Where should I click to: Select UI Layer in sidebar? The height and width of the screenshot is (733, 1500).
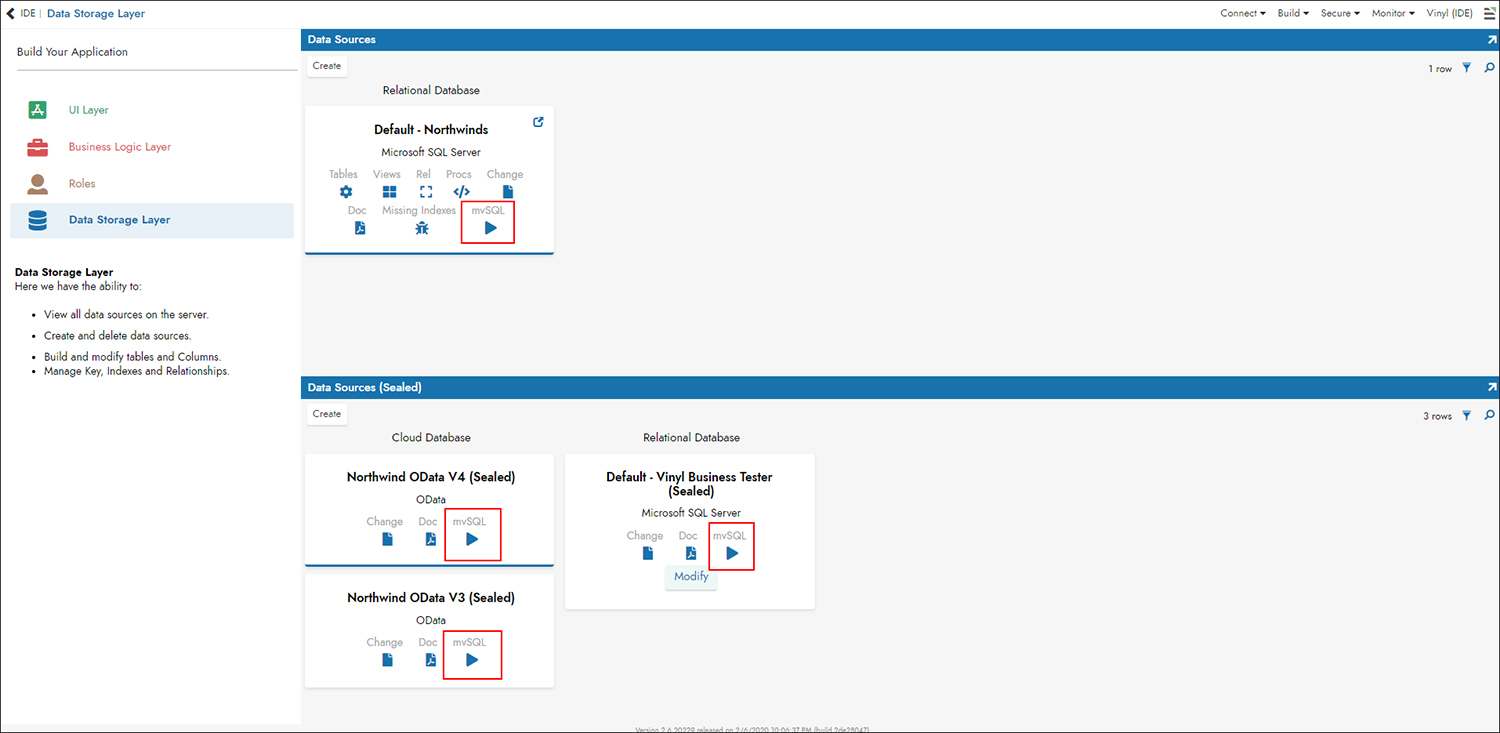pos(88,110)
